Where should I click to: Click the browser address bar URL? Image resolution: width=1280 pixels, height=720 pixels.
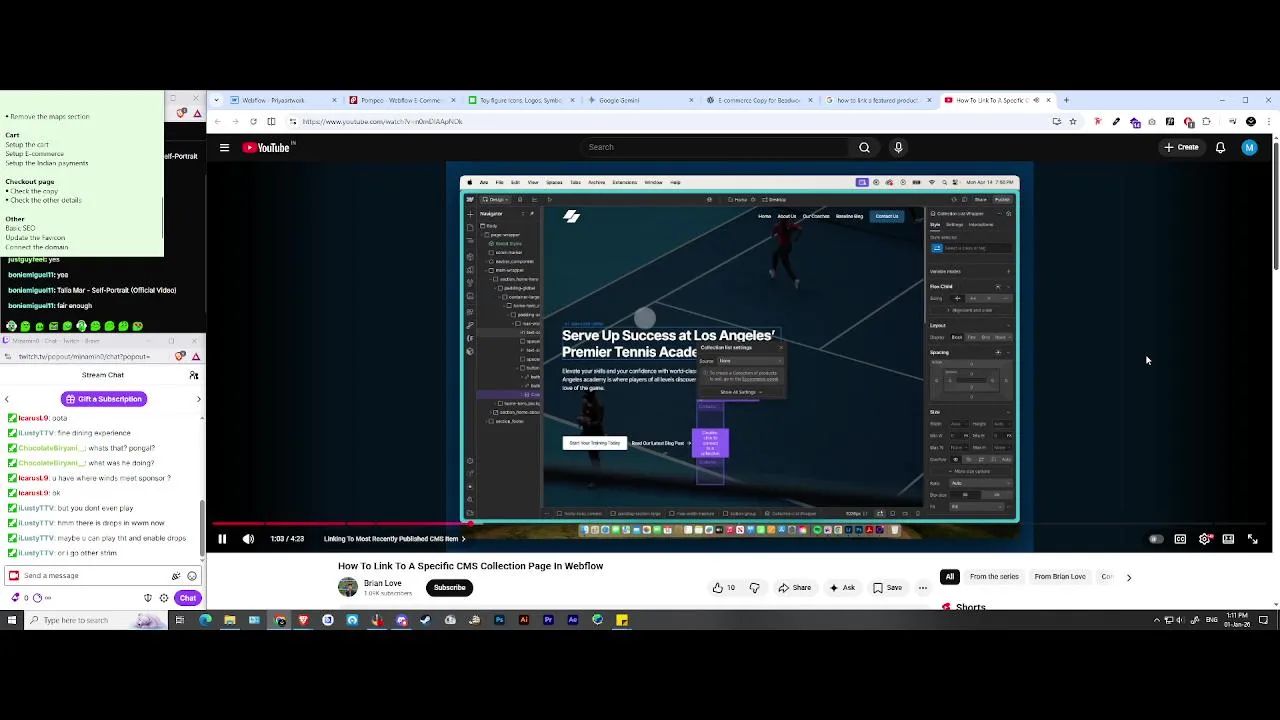(x=382, y=121)
